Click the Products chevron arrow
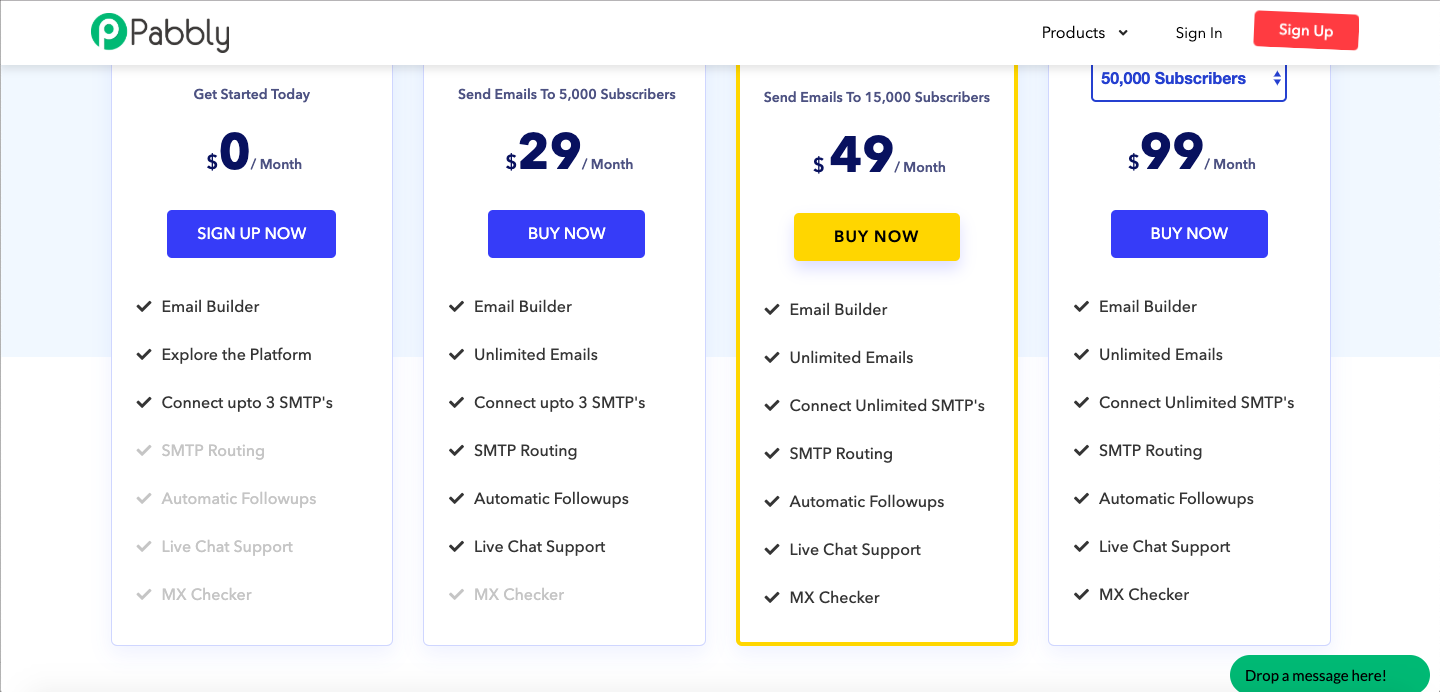1440x692 pixels. tap(1123, 33)
